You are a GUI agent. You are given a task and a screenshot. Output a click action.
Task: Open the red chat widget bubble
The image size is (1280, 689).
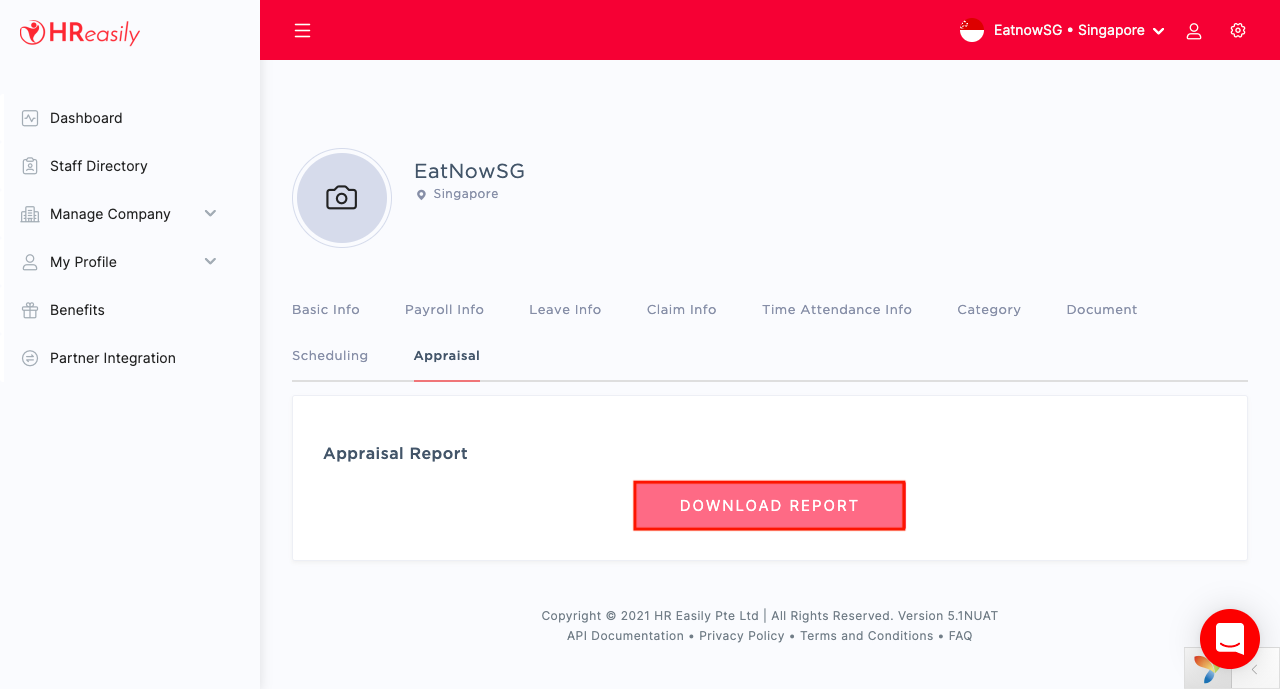[x=1230, y=639]
